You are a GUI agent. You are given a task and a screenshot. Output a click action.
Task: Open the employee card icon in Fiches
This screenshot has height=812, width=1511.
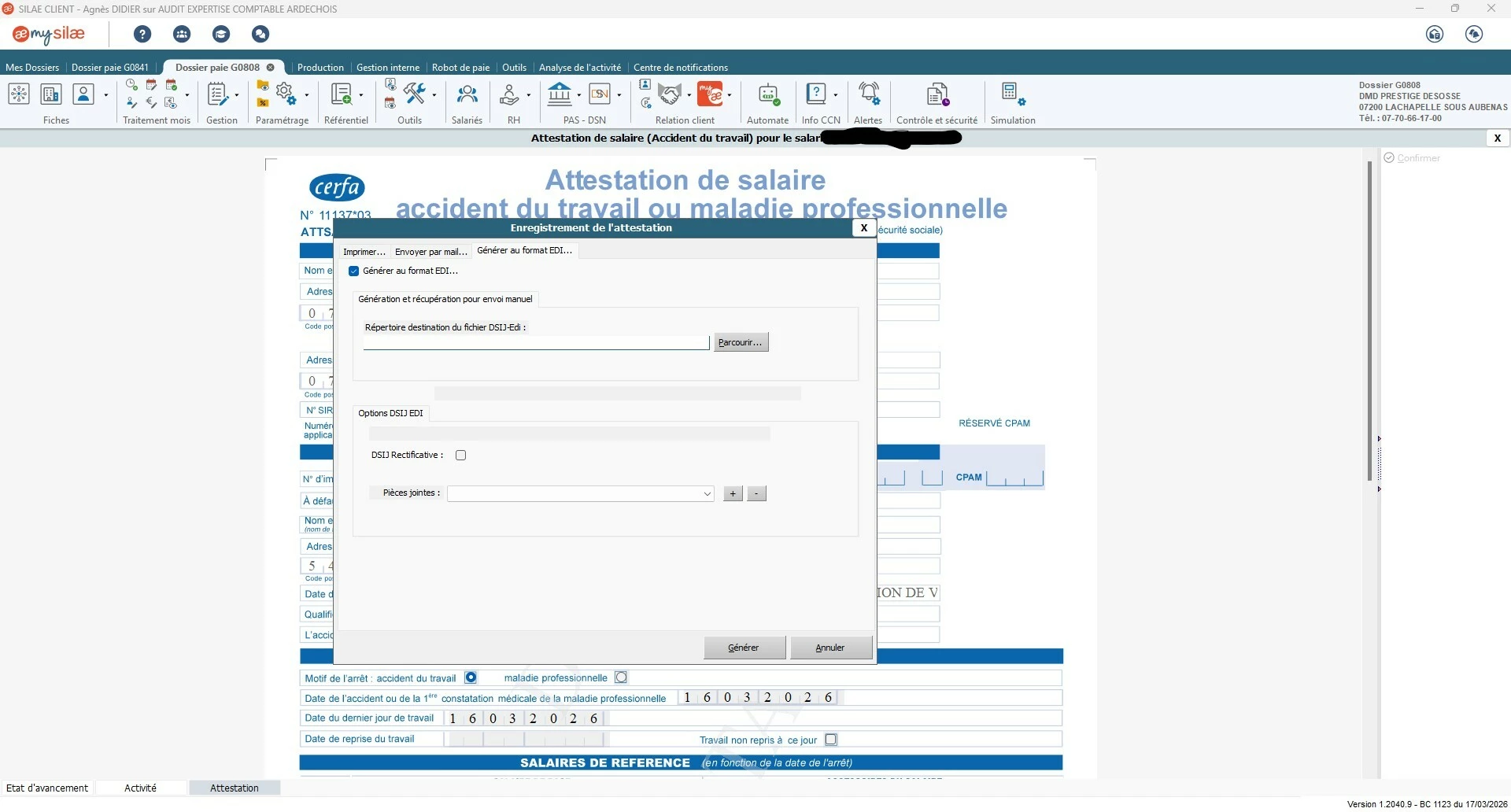(x=83, y=94)
